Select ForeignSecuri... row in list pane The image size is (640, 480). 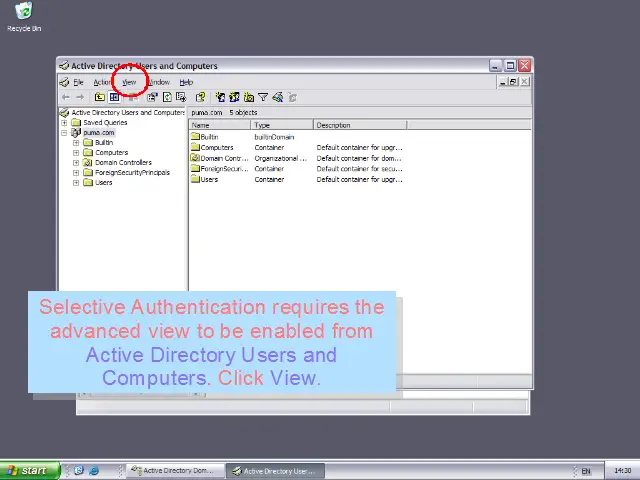(224, 169)
